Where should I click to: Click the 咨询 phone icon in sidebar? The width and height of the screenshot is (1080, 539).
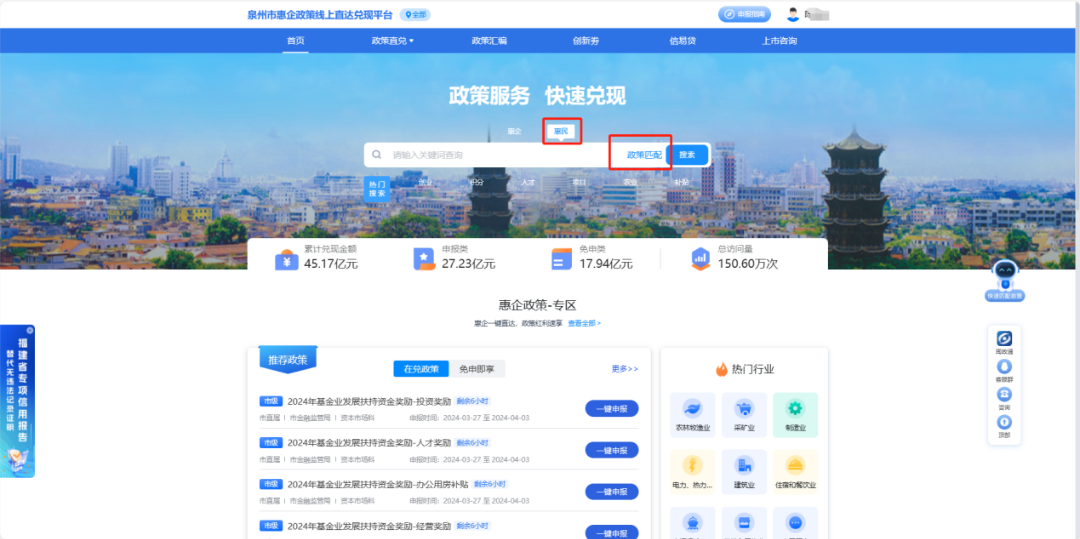point(1004,394)
